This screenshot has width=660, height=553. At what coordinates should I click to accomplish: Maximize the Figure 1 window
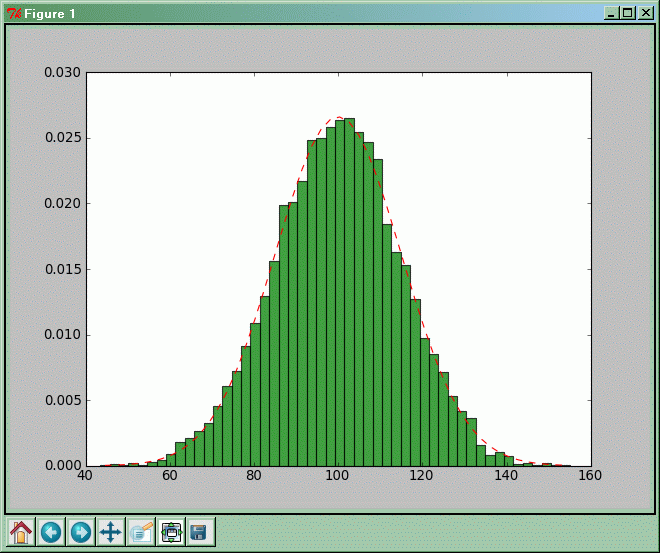(x=627, y=13)
